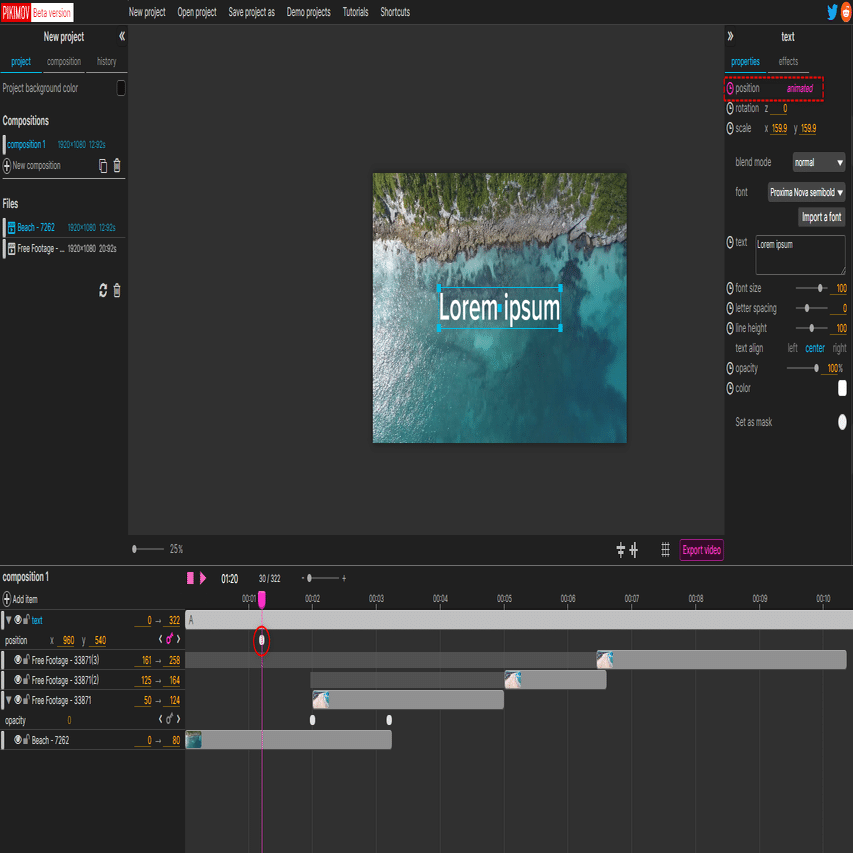Click Save project as
The height and width of the screenshot is (853, 853).
(x=251, y=12)
